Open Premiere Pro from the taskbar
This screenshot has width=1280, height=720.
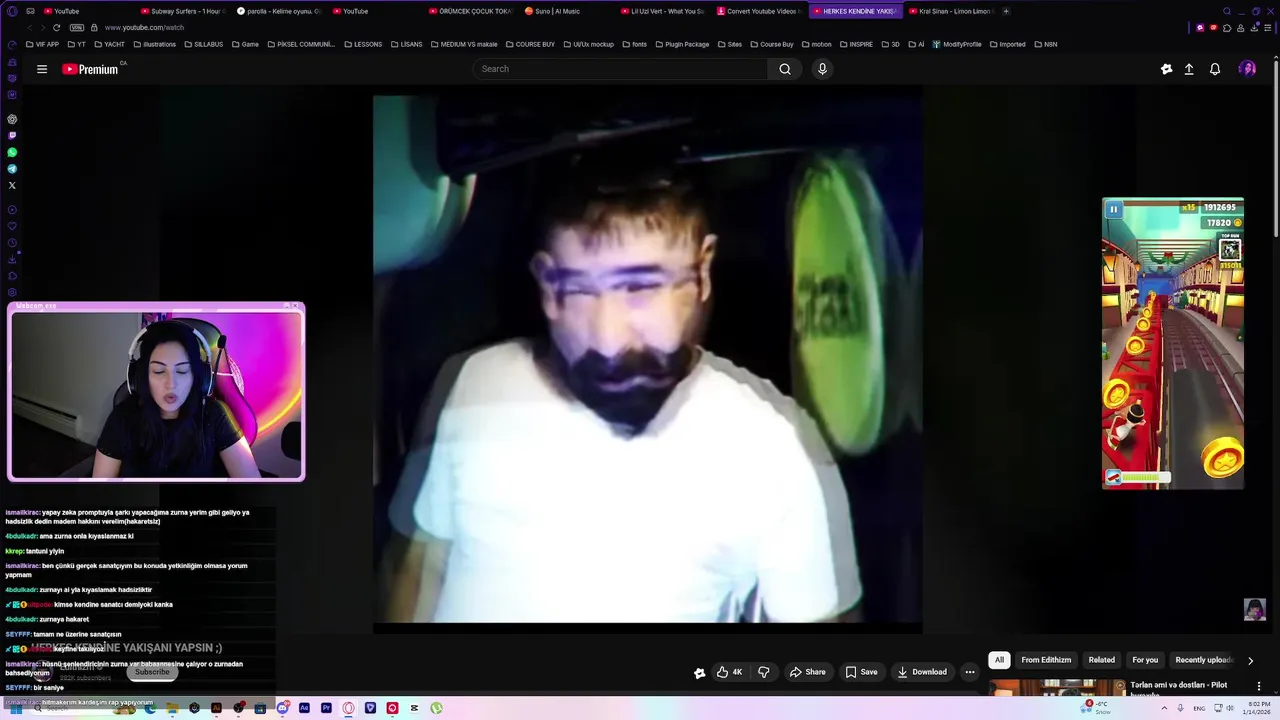326,708
